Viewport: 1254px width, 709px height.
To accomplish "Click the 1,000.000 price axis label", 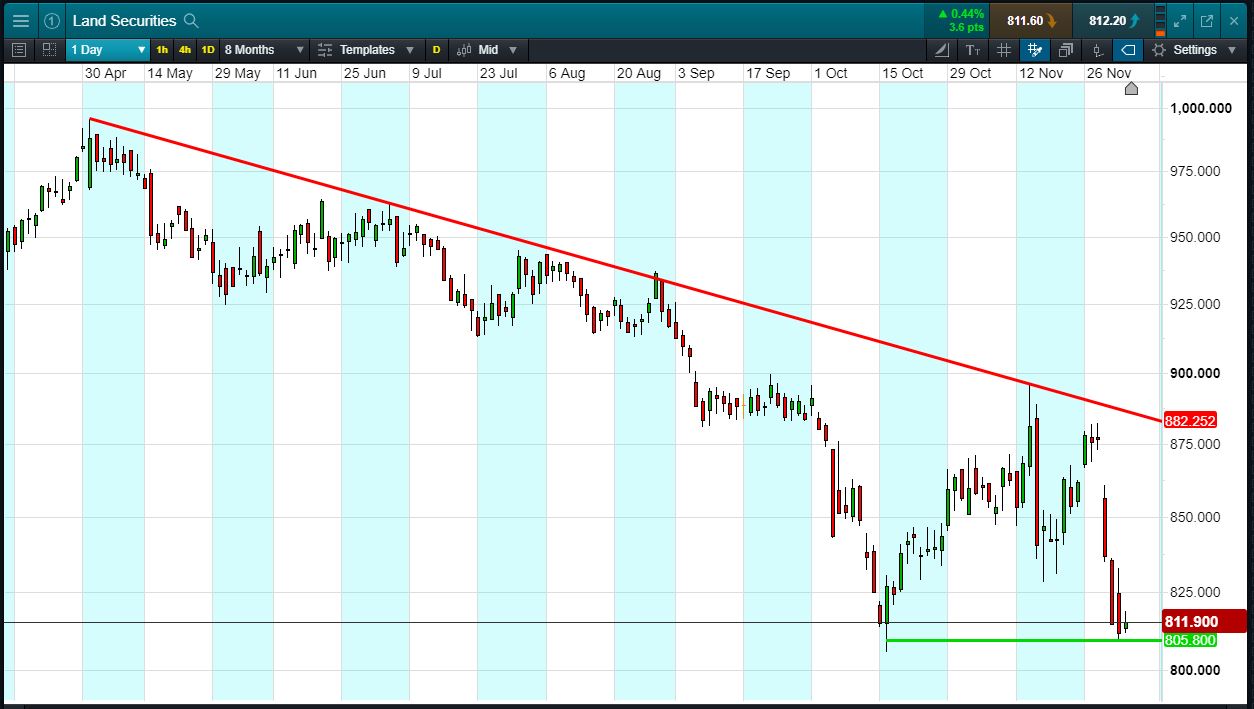I will point(1200,108).
